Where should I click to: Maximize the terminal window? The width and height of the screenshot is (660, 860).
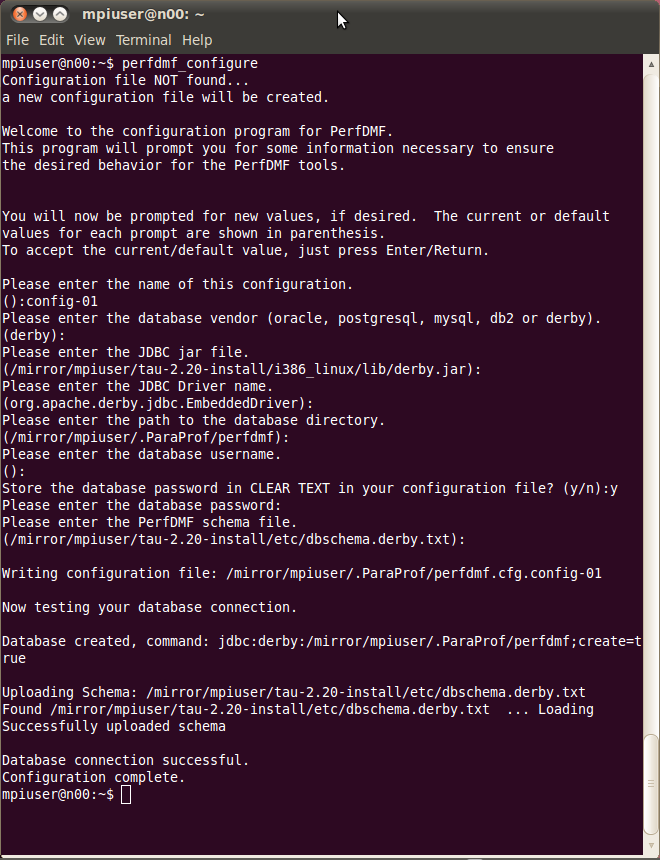60,14
